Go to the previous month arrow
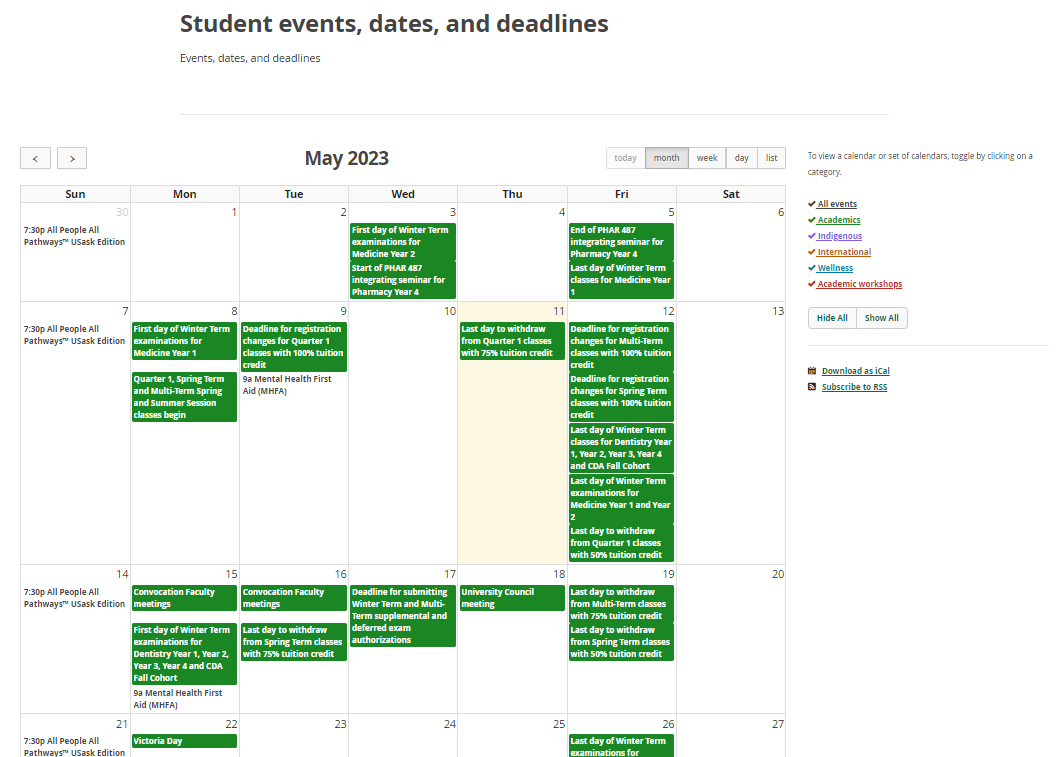 point(35,158)
